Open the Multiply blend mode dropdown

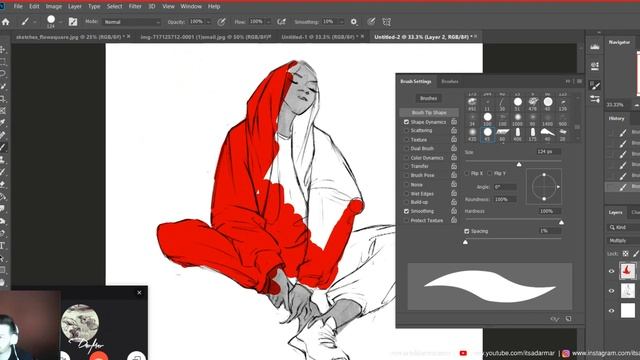tap(623, 240)
